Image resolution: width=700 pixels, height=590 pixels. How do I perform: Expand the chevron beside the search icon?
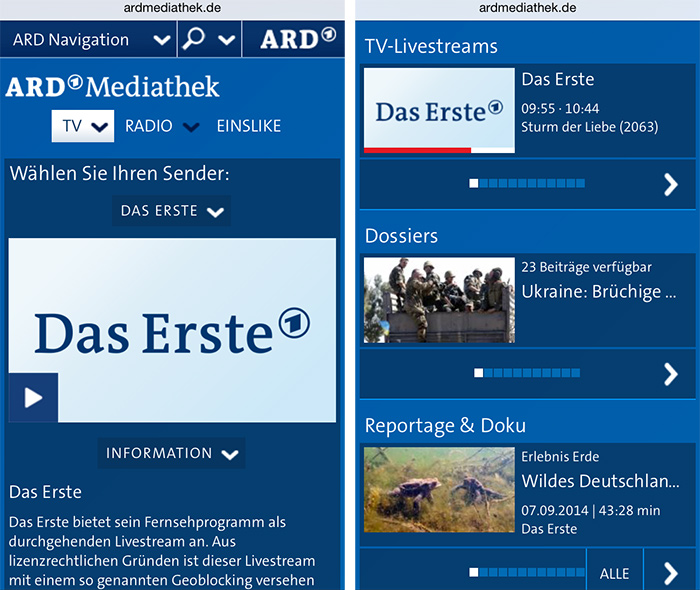click(226, 40)
